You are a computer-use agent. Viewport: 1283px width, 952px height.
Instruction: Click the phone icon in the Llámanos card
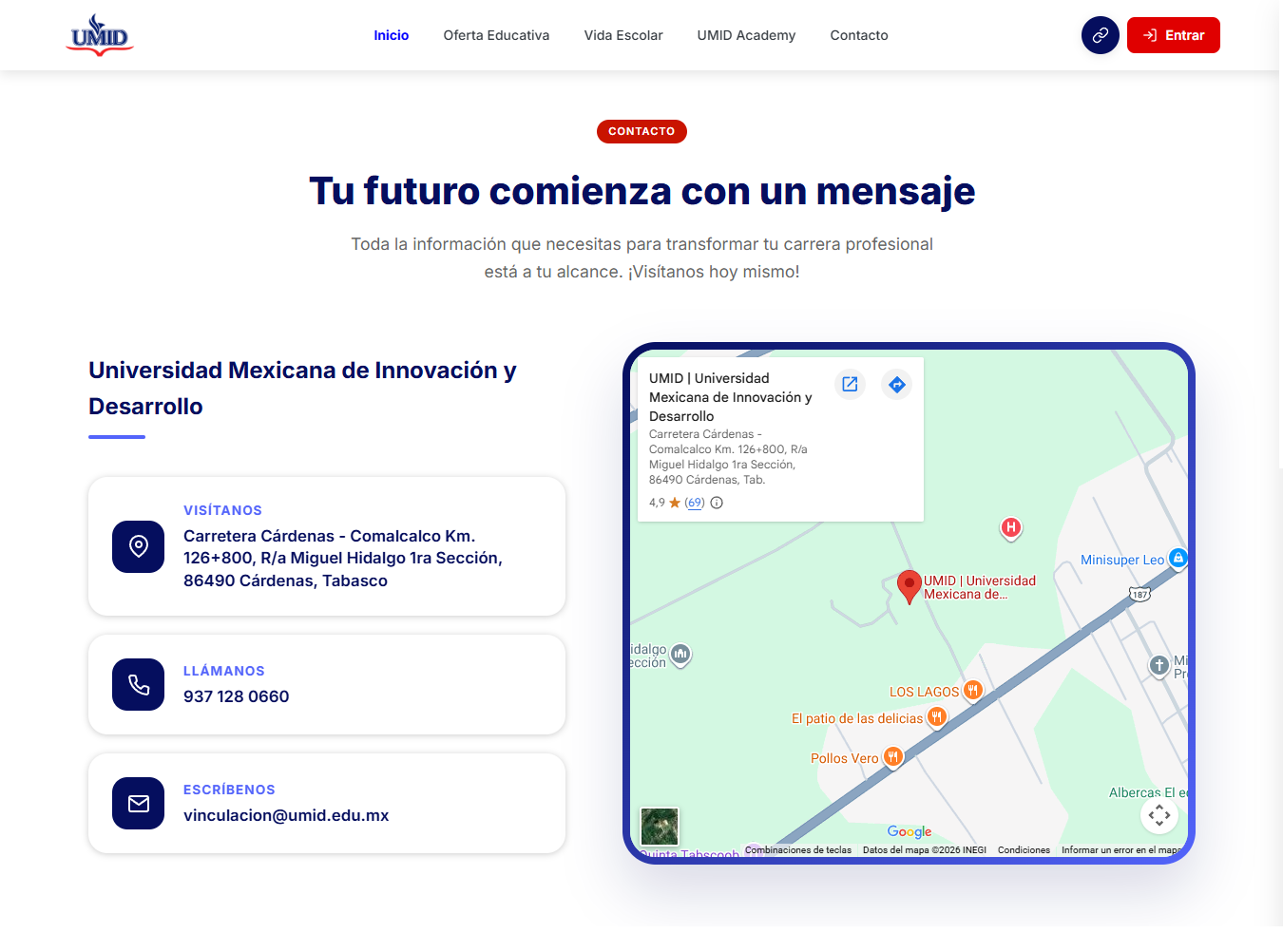tap(139, 685)
